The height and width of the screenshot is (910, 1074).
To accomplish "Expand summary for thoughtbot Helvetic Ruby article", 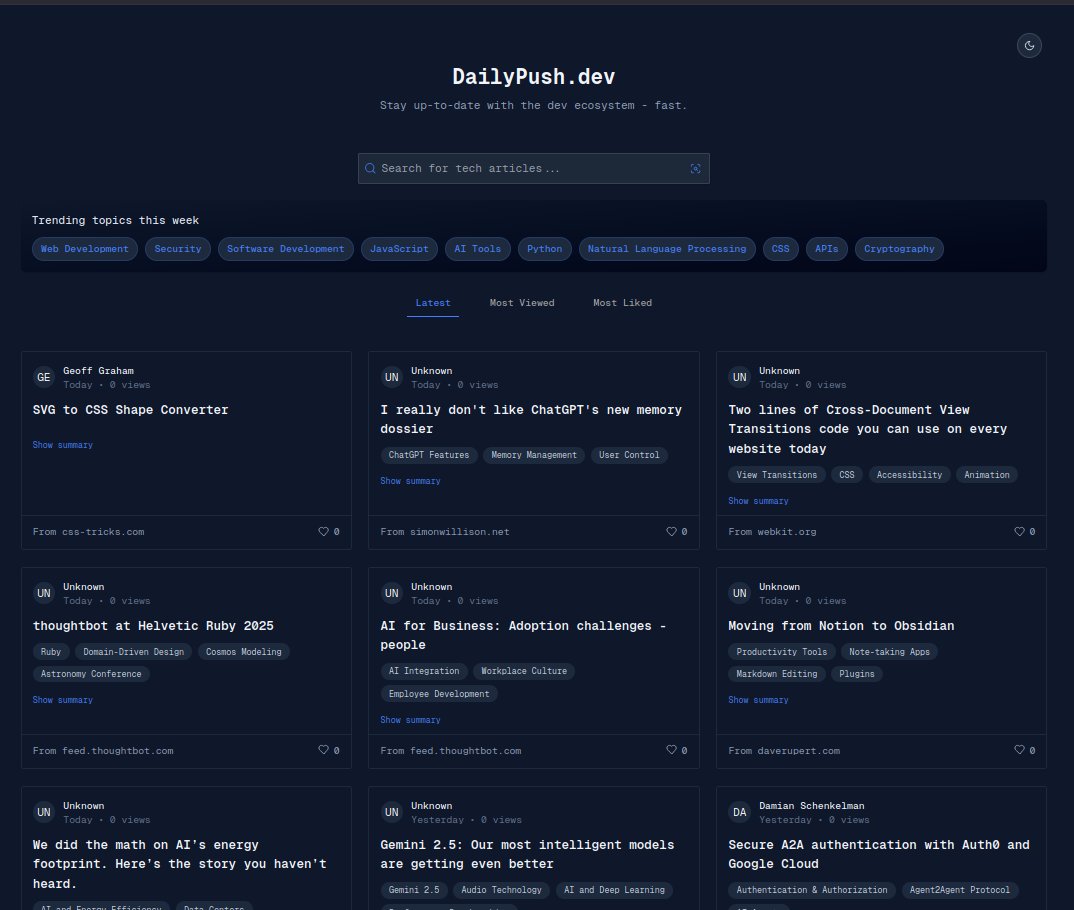I will (x=62, y=700).
